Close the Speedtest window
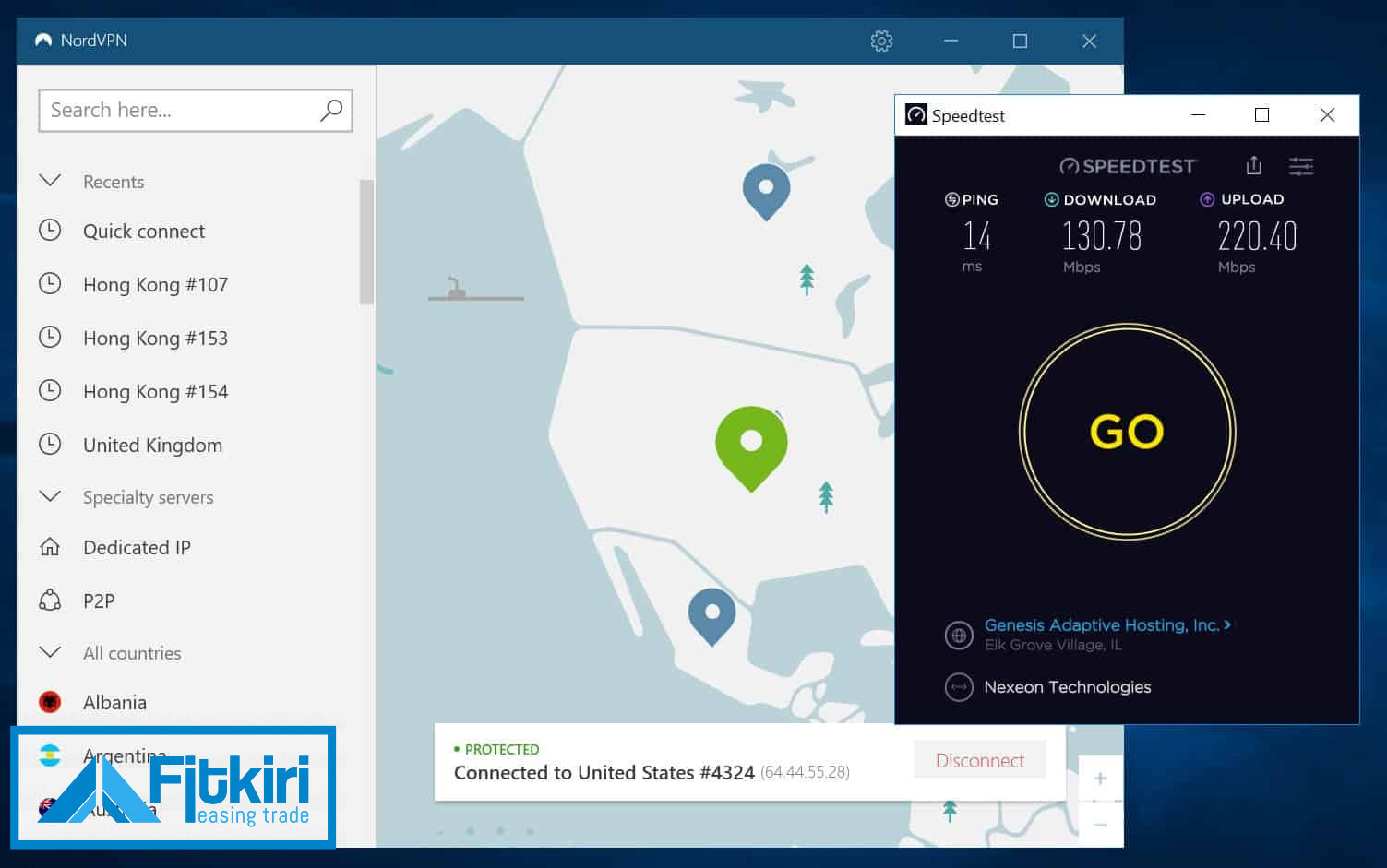Viewport: 1387px width, 868px height. coord(1327,114)
